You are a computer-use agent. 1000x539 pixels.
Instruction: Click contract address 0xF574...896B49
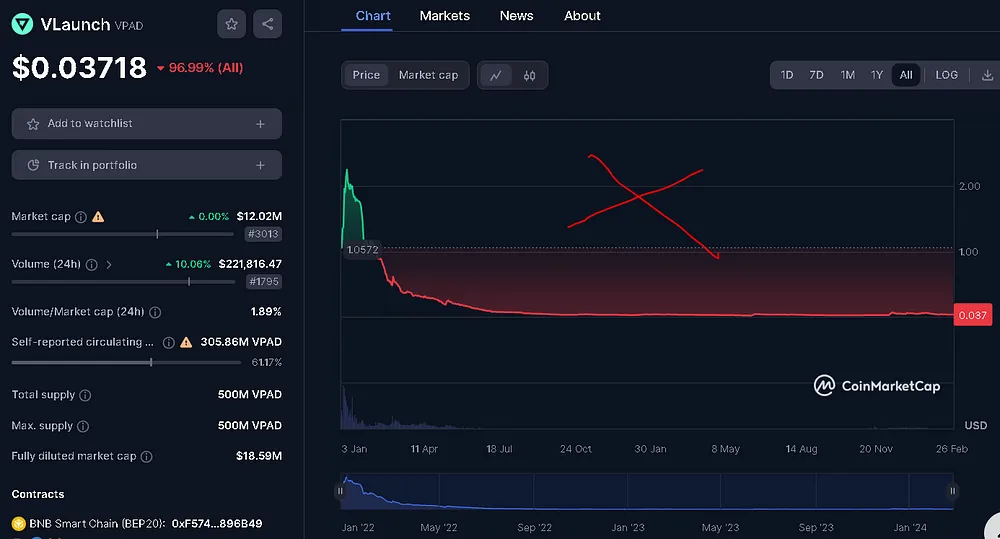(217, 524)
